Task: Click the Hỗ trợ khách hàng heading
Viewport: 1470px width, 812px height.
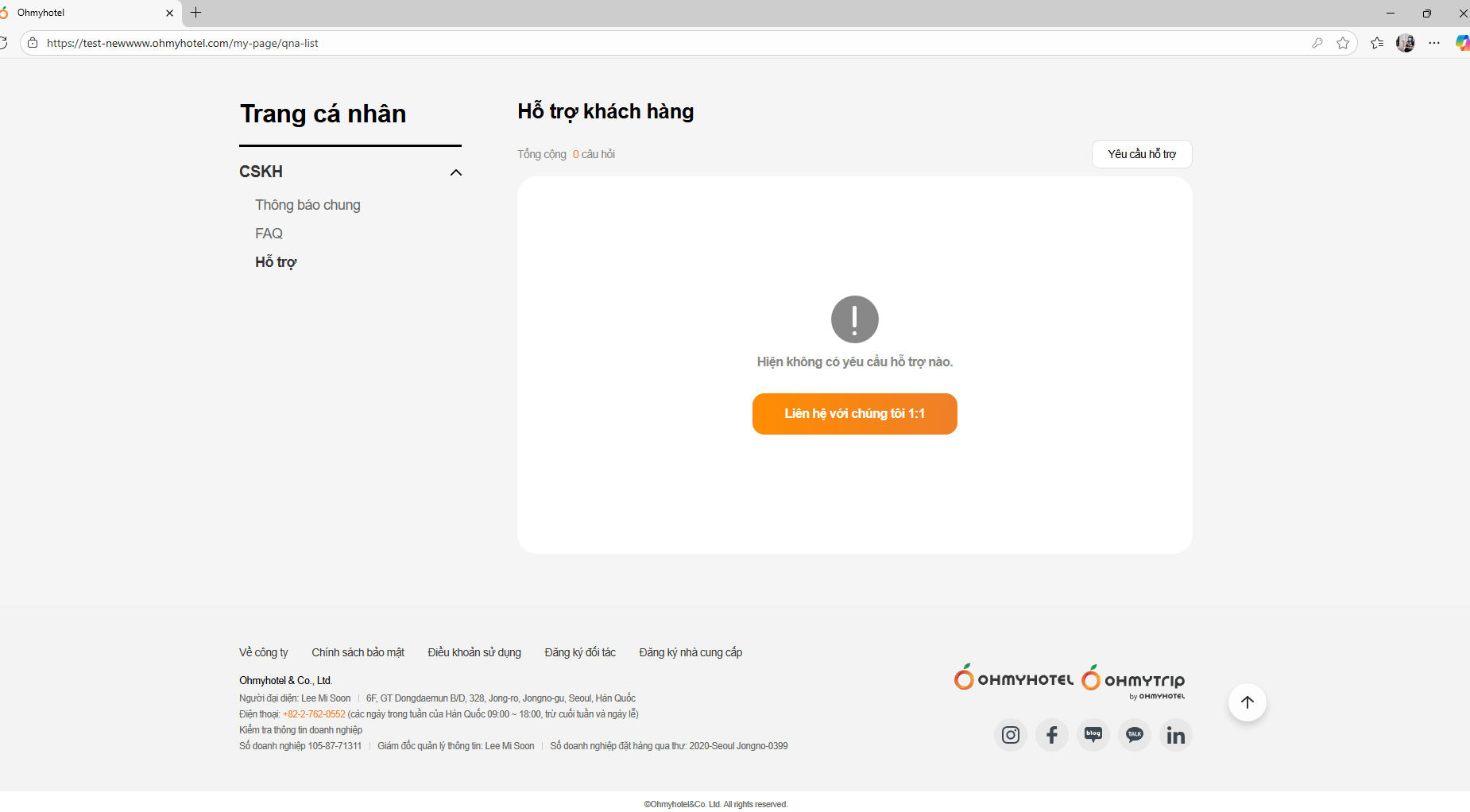Action: coord(605,111)
